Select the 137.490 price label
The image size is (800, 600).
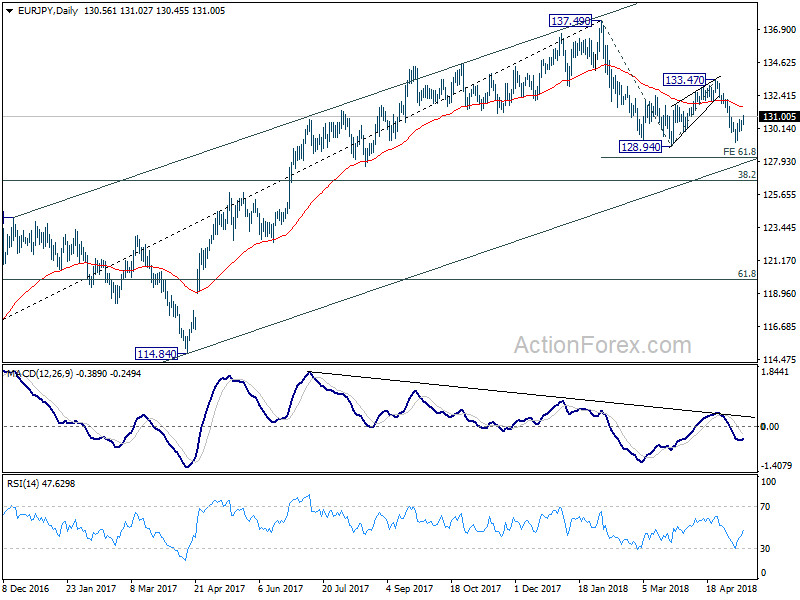pos(570,21)
